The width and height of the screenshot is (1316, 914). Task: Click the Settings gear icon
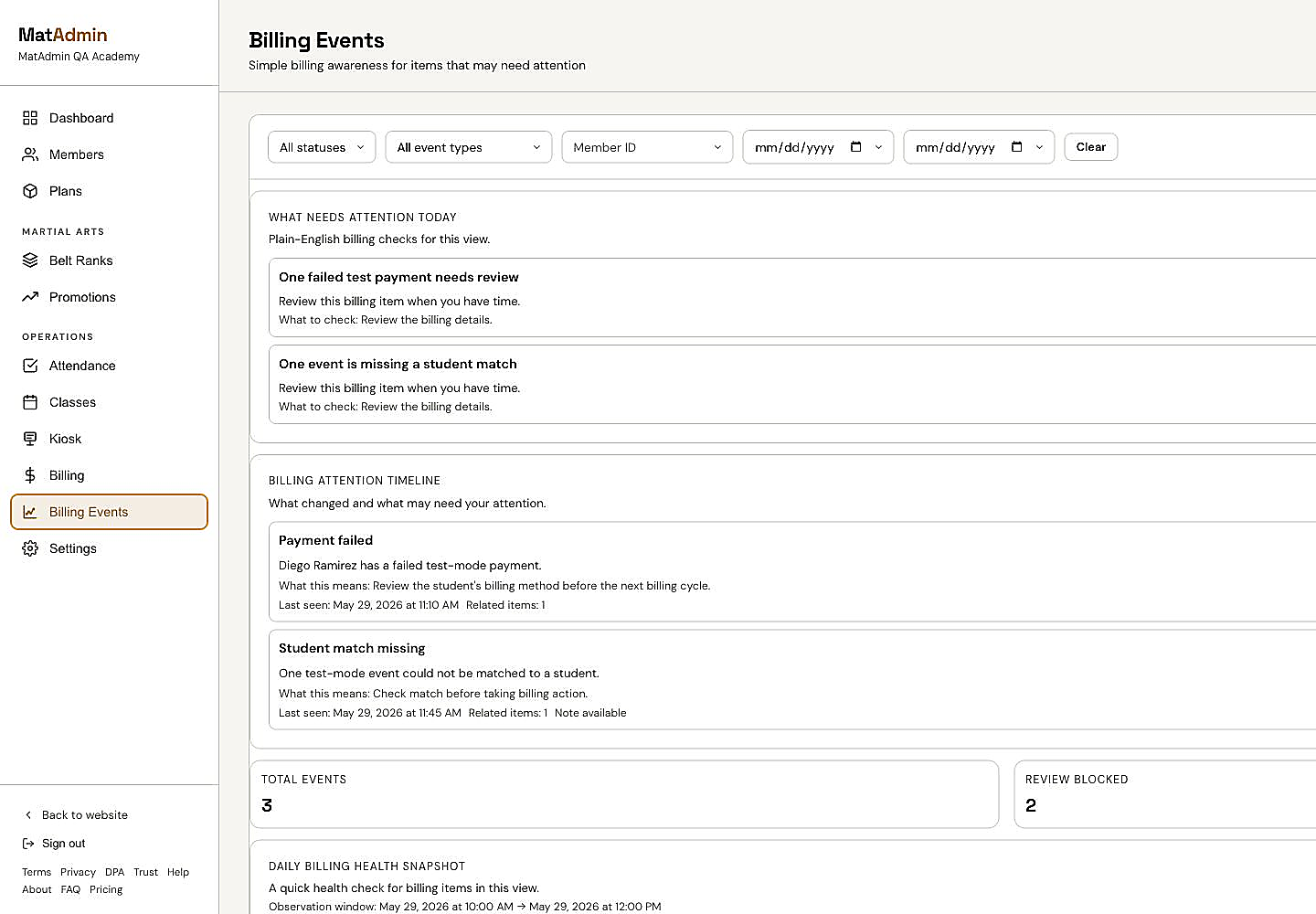[x=30, y=548]
